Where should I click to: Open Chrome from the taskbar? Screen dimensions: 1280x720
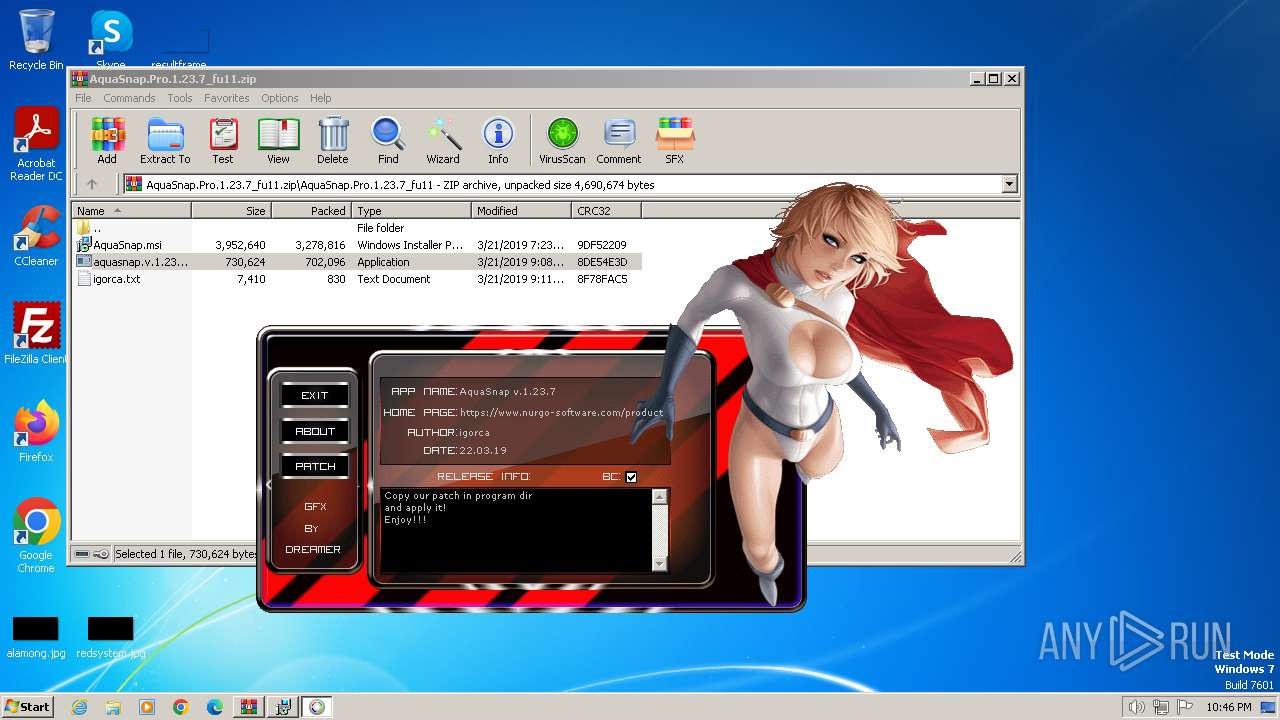click(181, 707)
